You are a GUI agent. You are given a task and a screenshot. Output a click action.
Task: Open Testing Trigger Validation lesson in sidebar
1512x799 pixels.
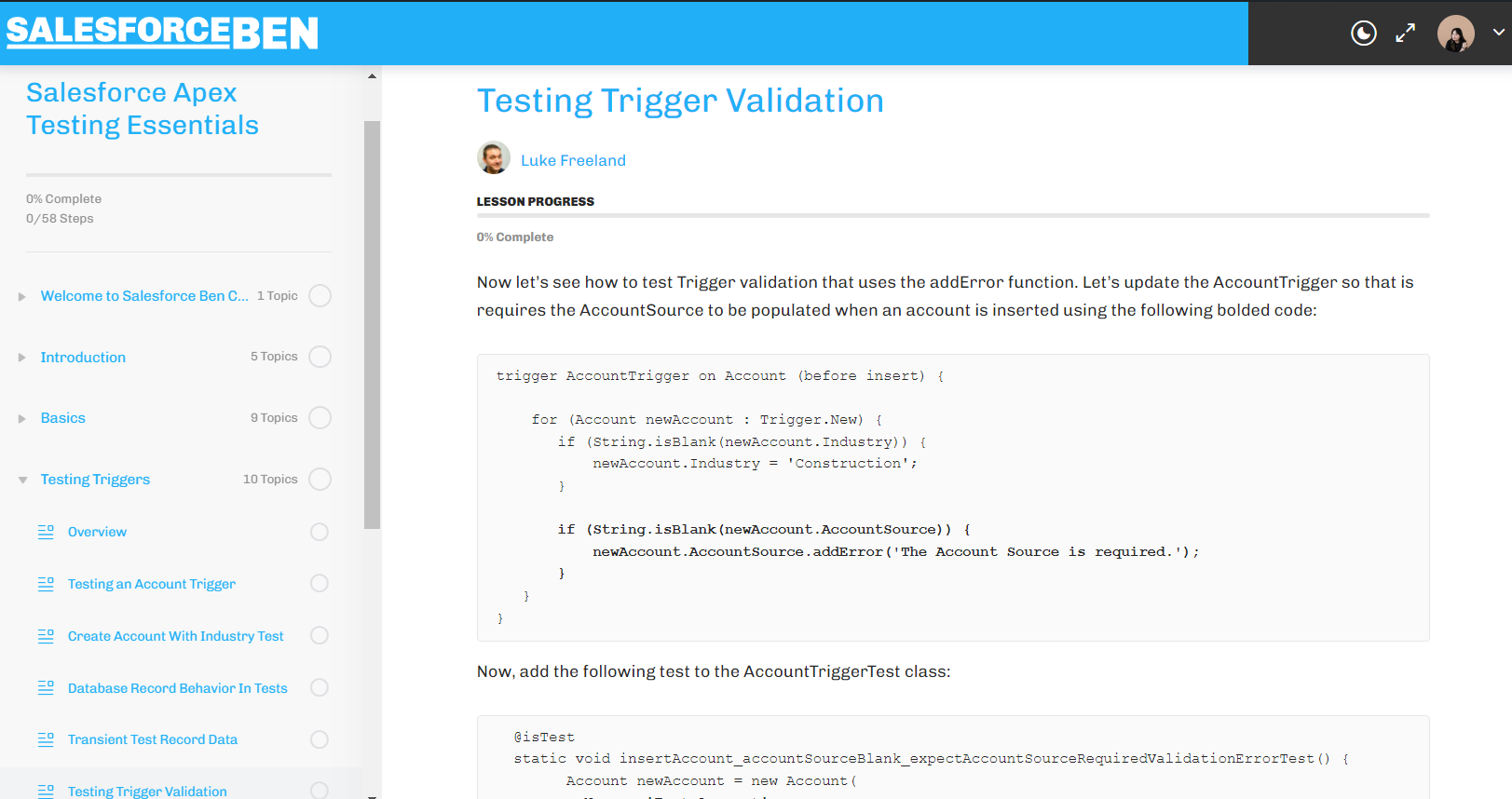(147, 792)
